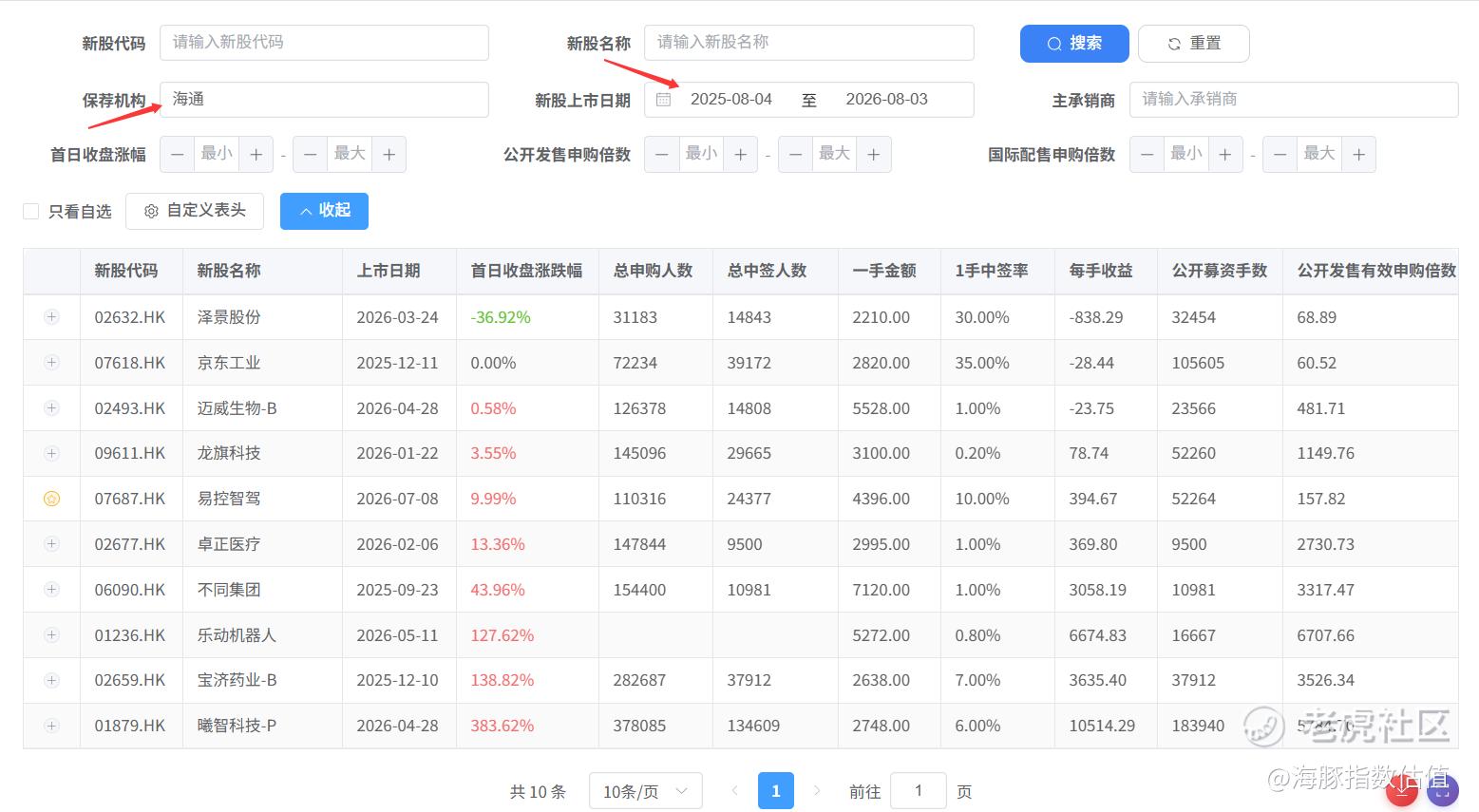Click the plus icon in 卓正医疗 row
This screenshot has width=1479, height=812.
[x=51, y=544]
